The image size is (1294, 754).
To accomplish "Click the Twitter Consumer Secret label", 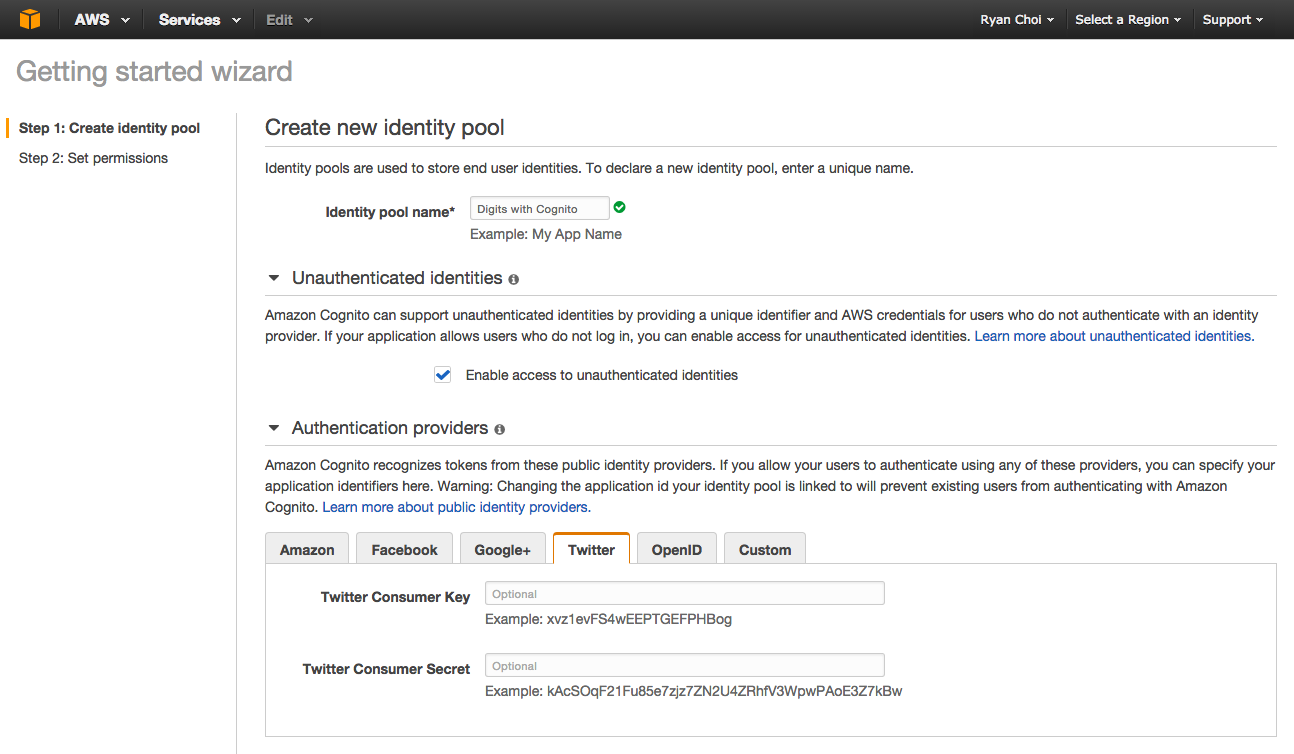I will [386, 669].
